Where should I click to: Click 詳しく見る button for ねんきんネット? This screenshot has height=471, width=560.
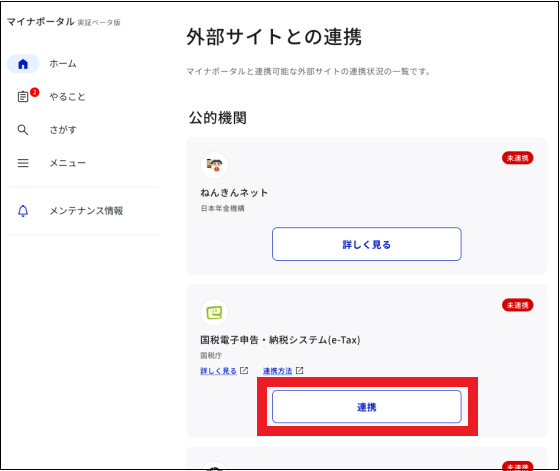click(367, 244)
